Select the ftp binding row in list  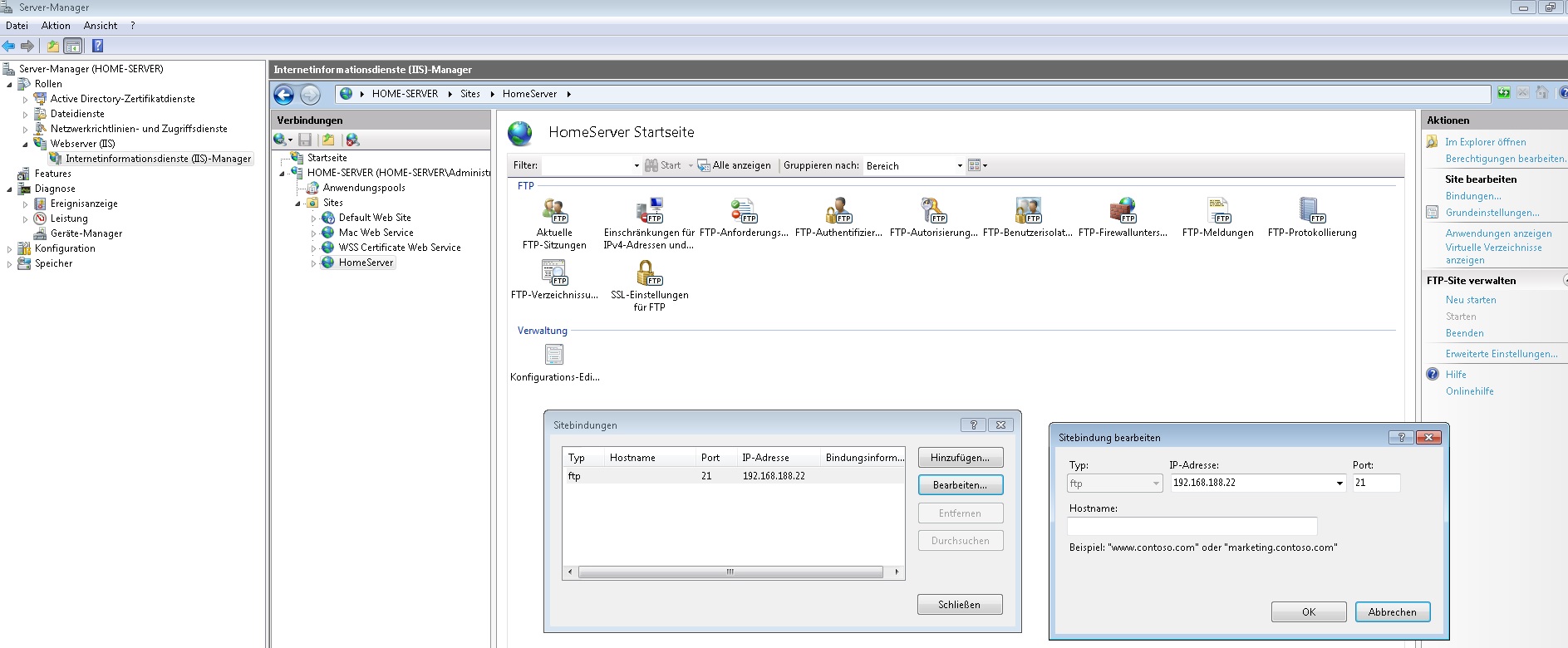tap(733, 476)
